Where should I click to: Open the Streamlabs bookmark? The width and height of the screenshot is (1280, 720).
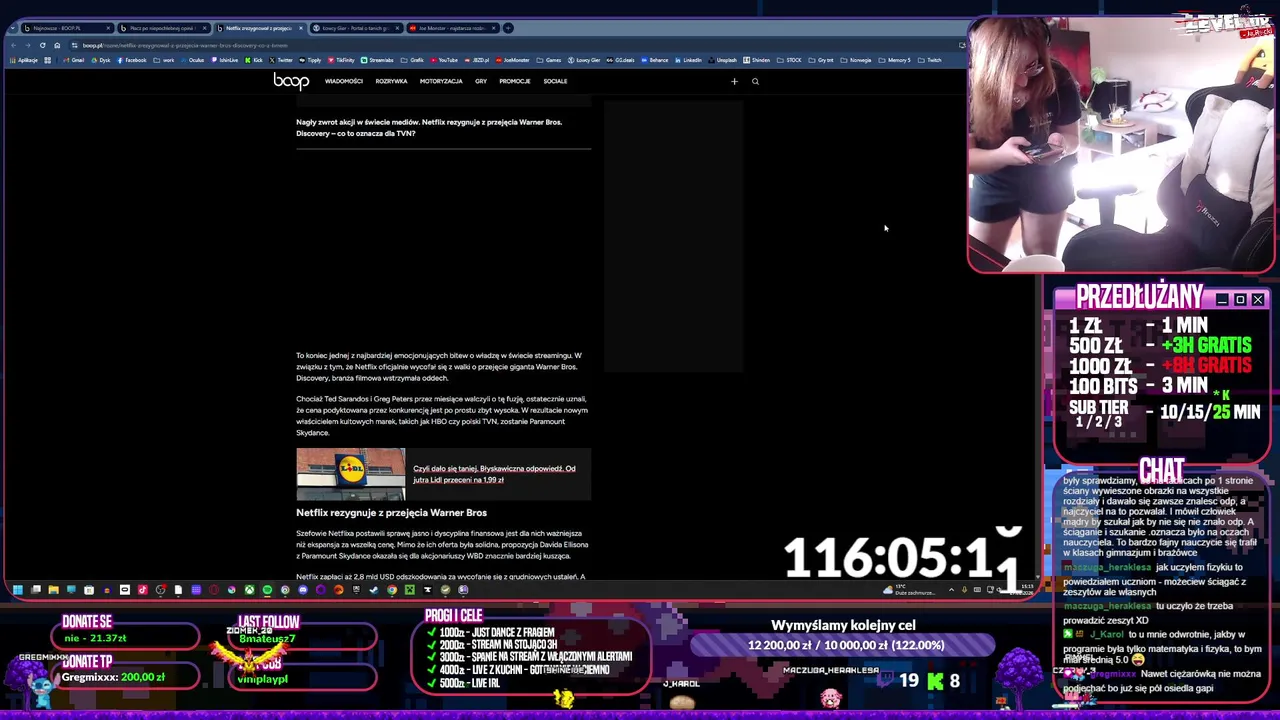pos(377,60)
